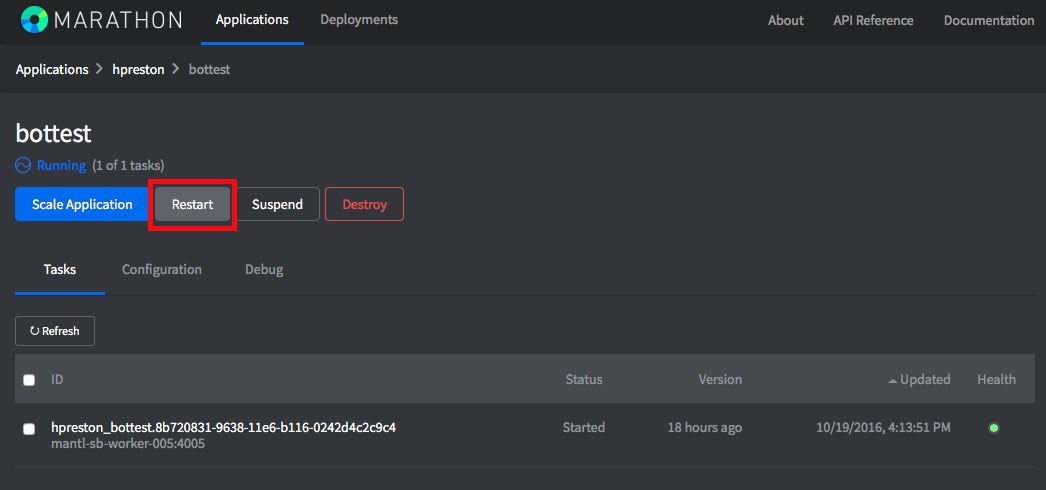
Task: Check the hpreston_bottest task checkbox
Action: coord(29,429)
